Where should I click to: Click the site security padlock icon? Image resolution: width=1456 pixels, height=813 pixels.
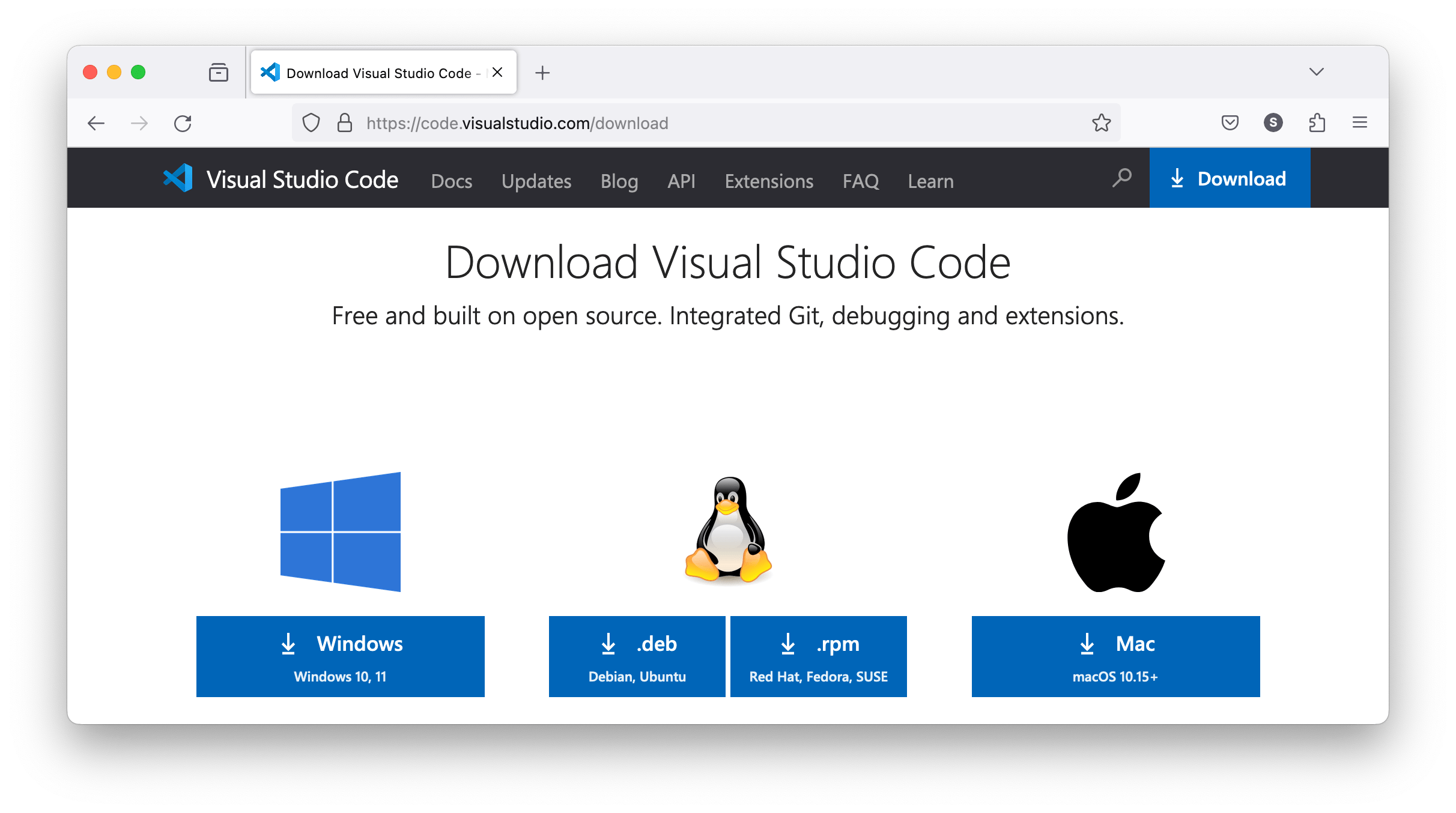pos(344,123)
